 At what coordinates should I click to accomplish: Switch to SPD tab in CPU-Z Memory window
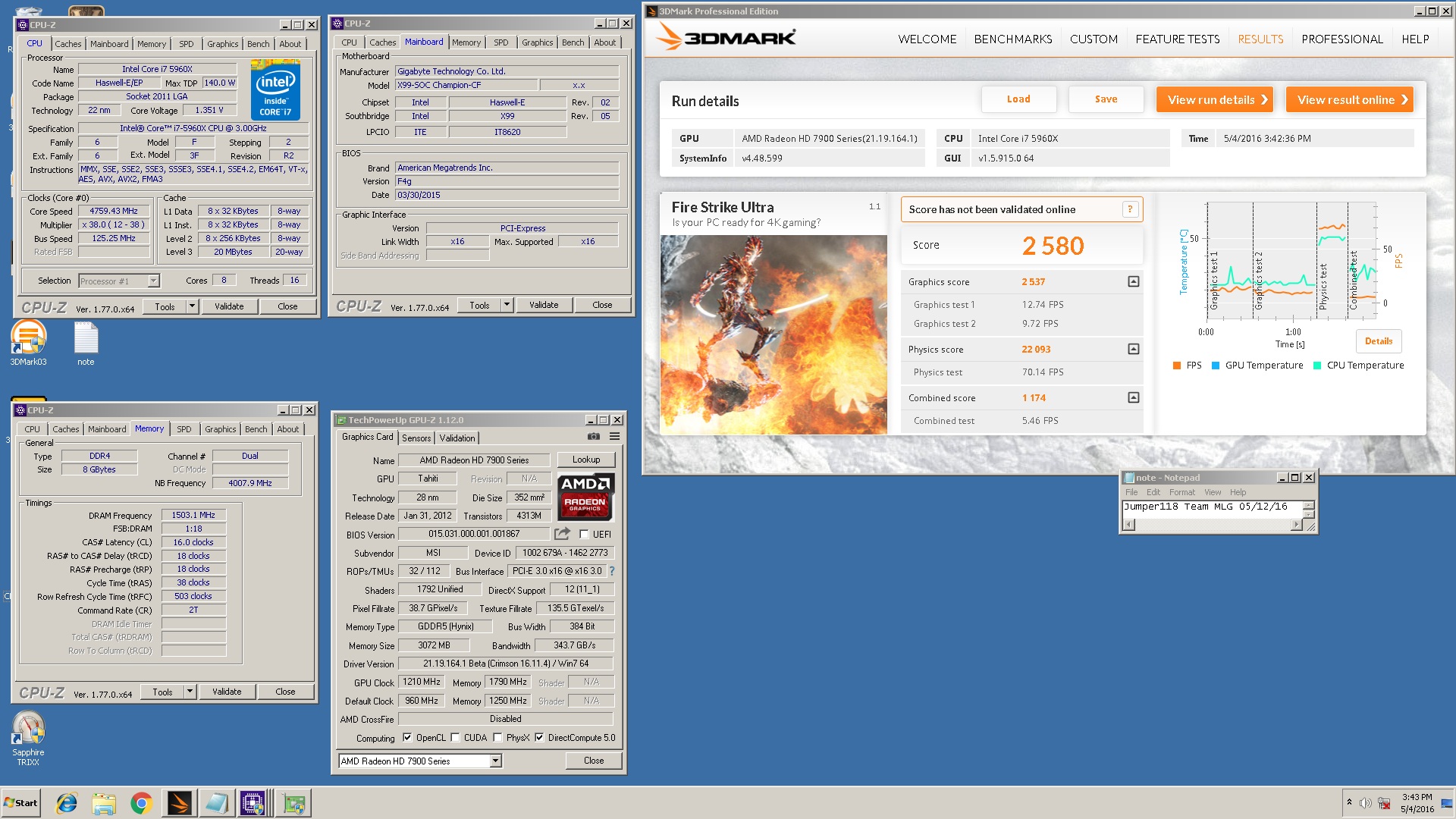[184, 429]
